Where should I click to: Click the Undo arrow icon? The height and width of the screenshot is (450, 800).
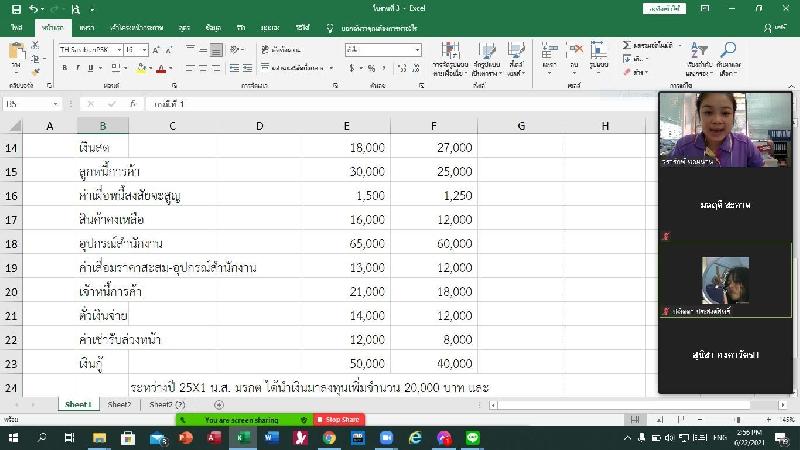[x=34, y=8]
